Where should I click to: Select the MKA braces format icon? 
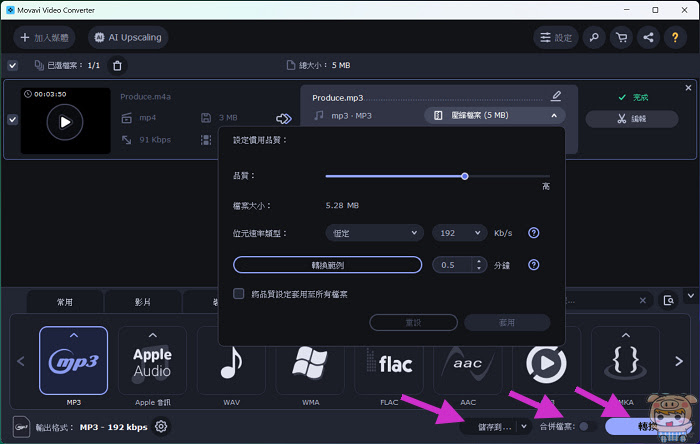625,361
